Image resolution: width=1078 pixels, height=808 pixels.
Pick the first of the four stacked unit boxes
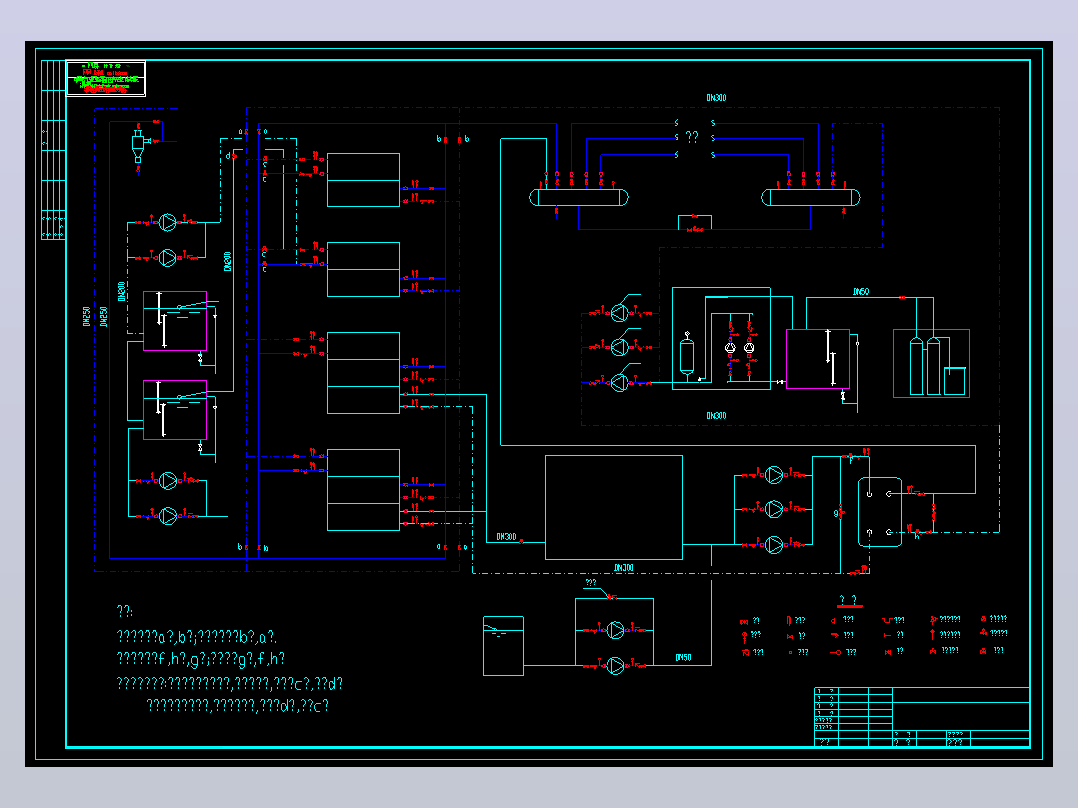pyautogui.click(x=363, y=180)
